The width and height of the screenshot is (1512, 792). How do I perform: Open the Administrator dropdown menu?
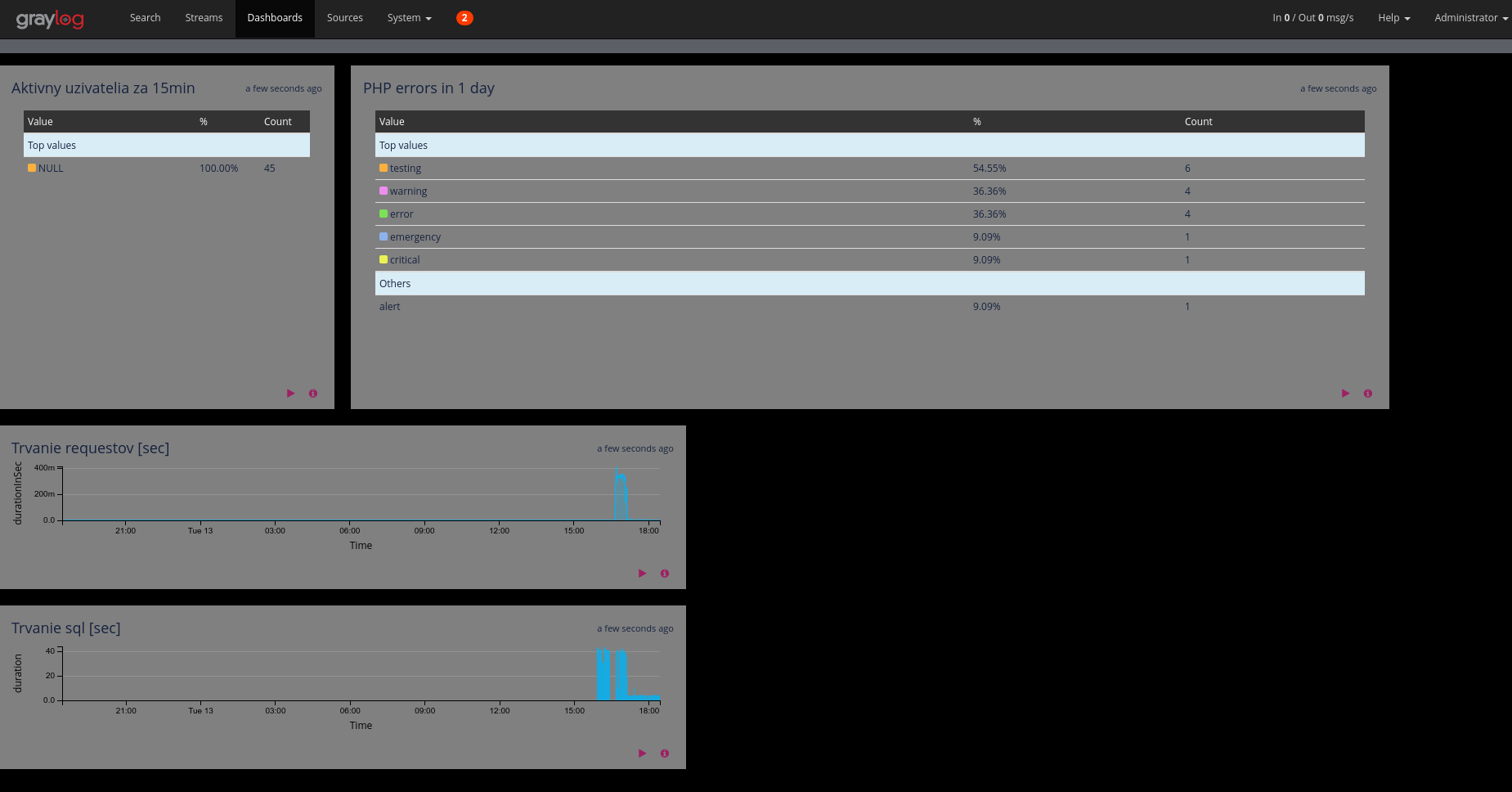pos(1469,17)
